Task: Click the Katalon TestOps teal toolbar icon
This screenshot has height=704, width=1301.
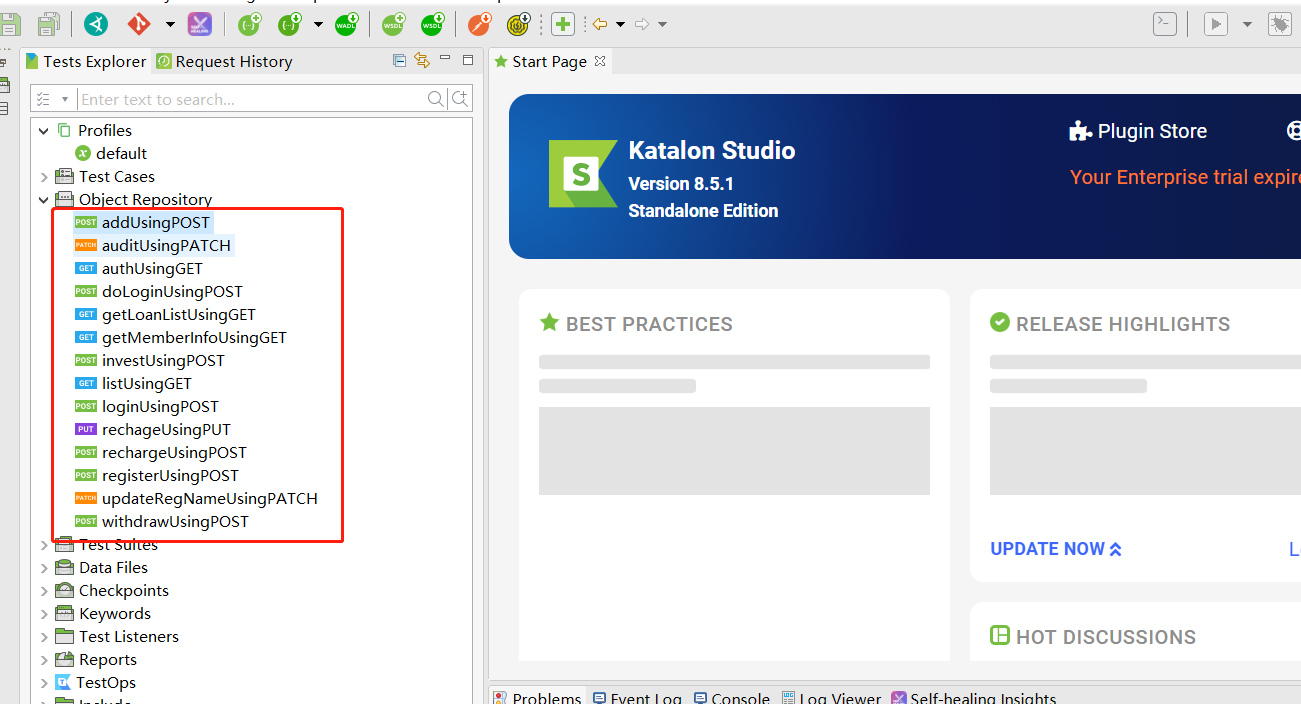Action: [96, 24]
